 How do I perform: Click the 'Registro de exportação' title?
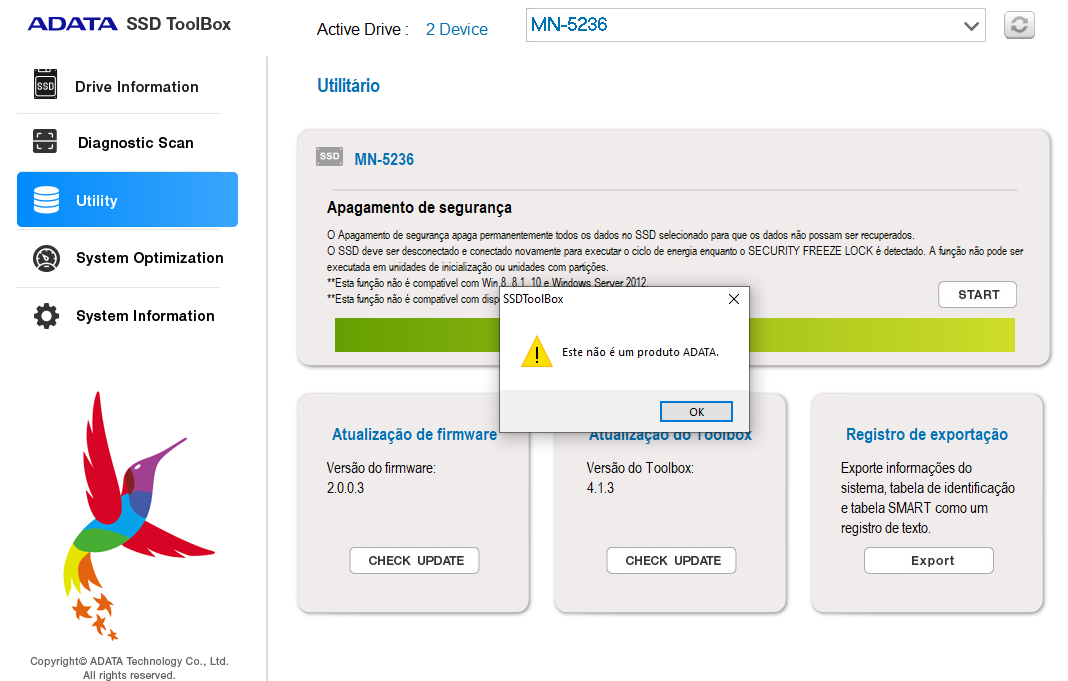(927, 434)
